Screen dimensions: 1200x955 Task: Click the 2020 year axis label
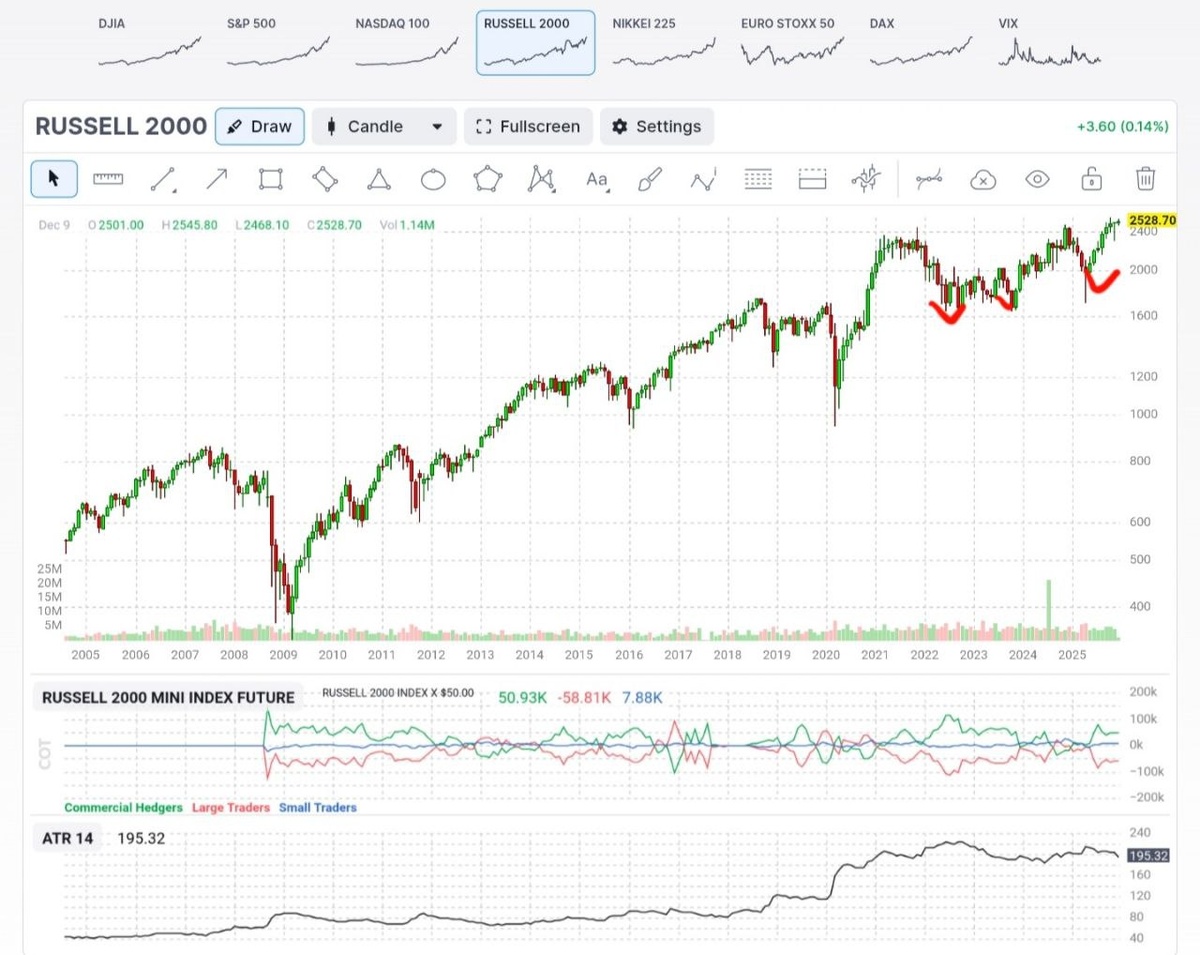[826, 655]
